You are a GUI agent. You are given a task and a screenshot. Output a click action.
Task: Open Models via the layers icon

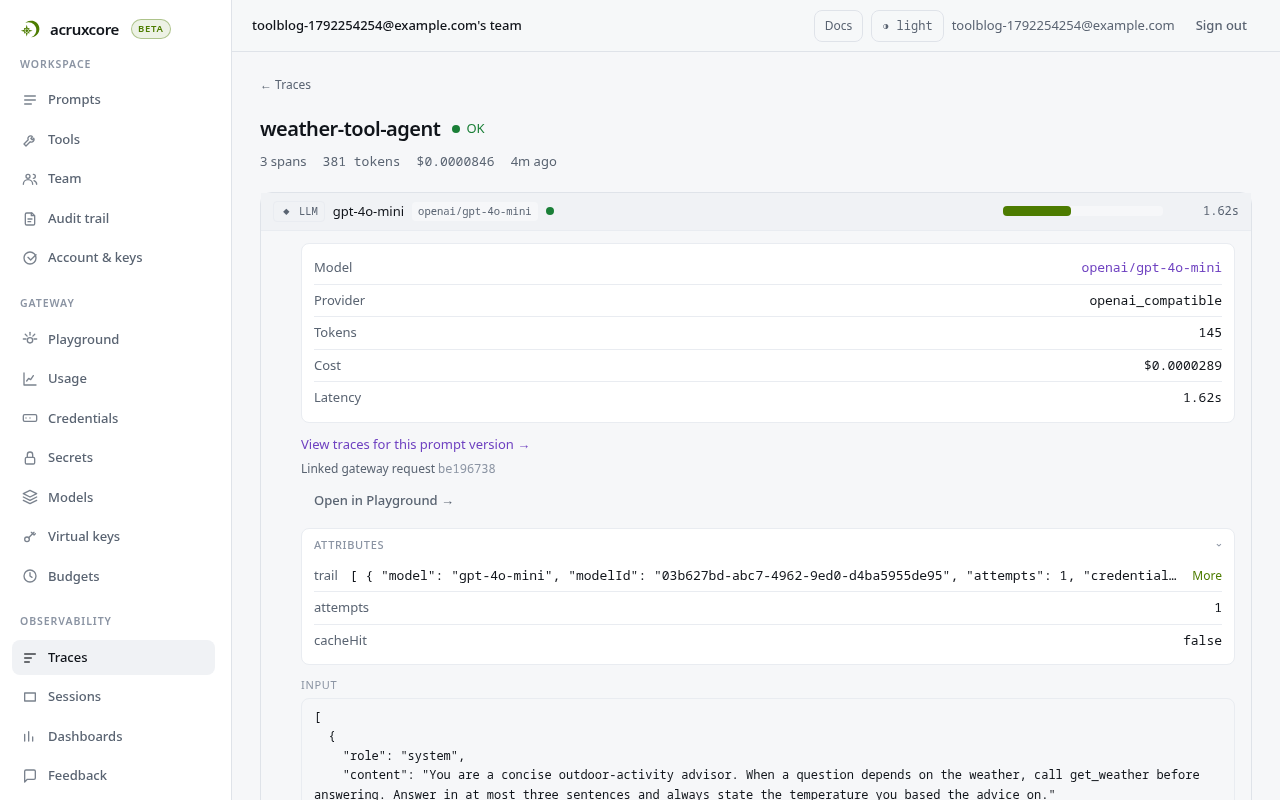click(x=30, y=498)
